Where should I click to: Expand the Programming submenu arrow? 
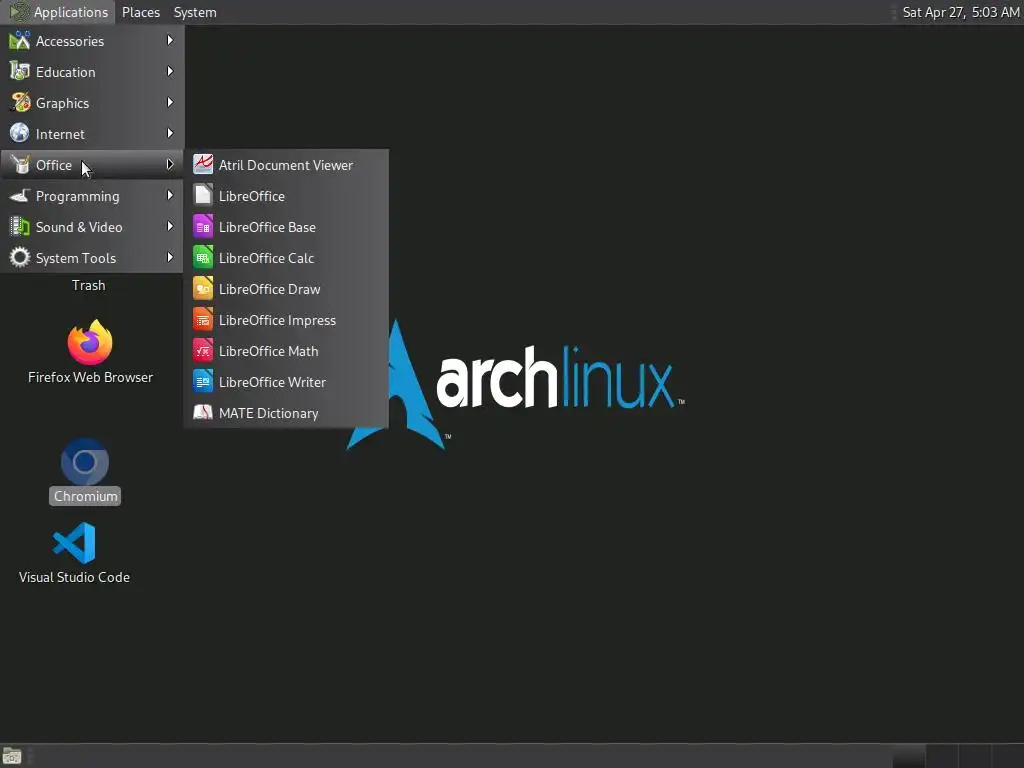tap(170, 195)
